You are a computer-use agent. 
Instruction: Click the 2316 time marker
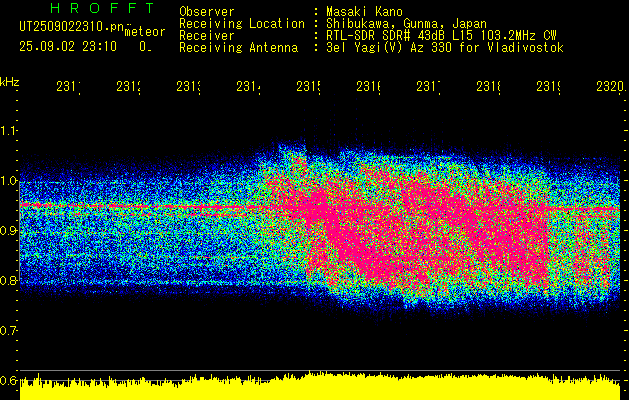(x=368, y=87)
